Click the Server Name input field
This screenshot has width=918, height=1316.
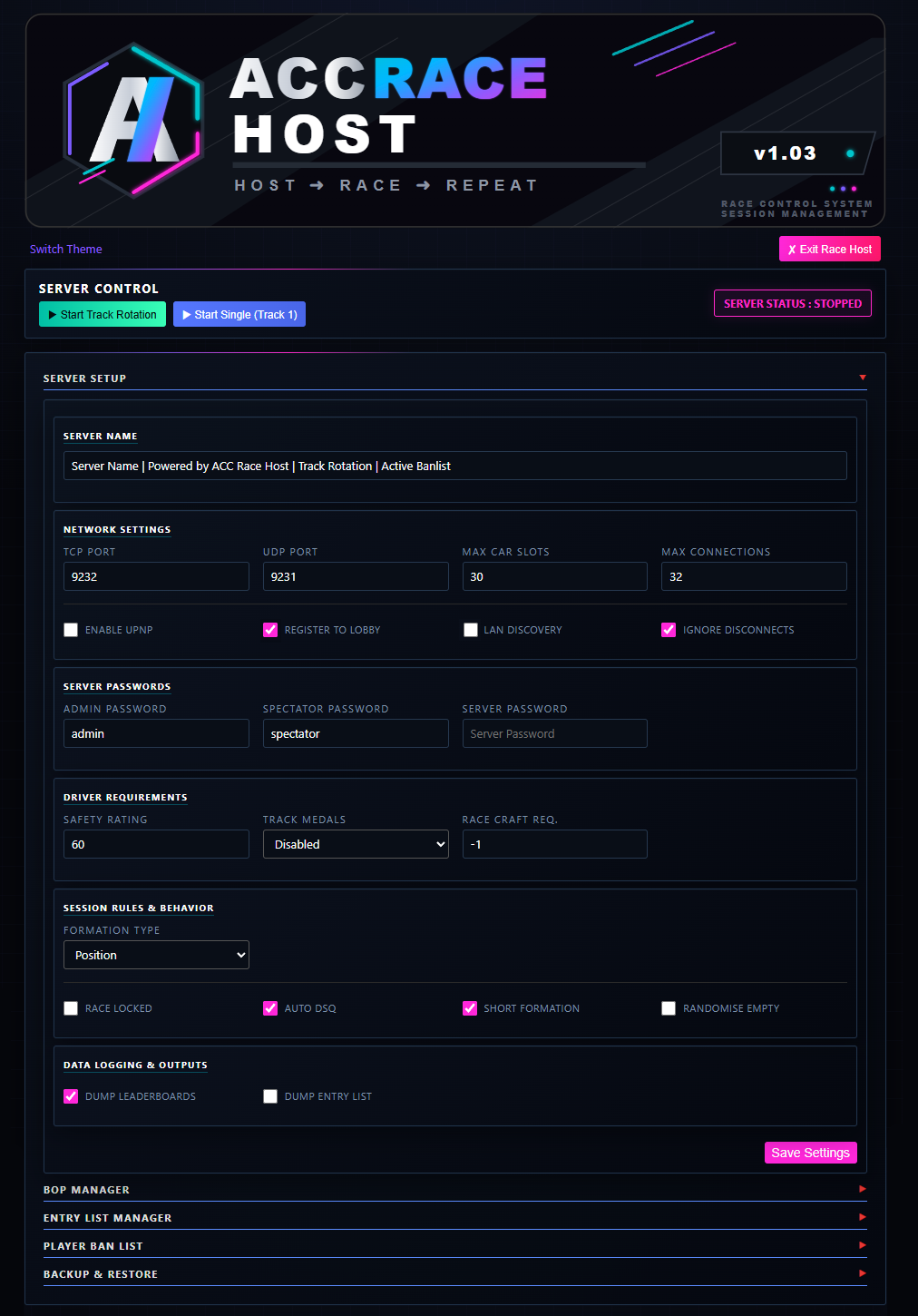click(455, 466)
